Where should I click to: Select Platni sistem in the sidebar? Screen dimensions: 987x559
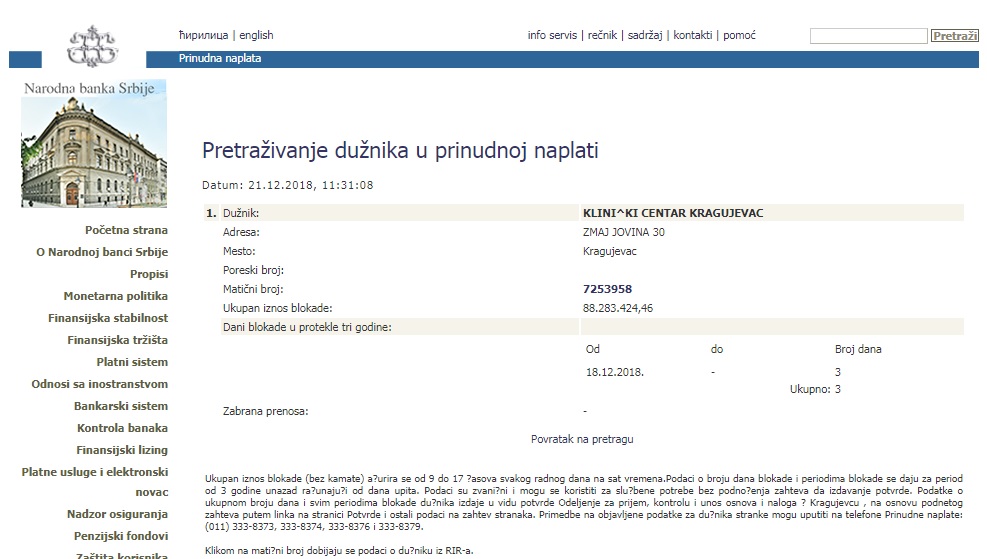pos(132,362)
